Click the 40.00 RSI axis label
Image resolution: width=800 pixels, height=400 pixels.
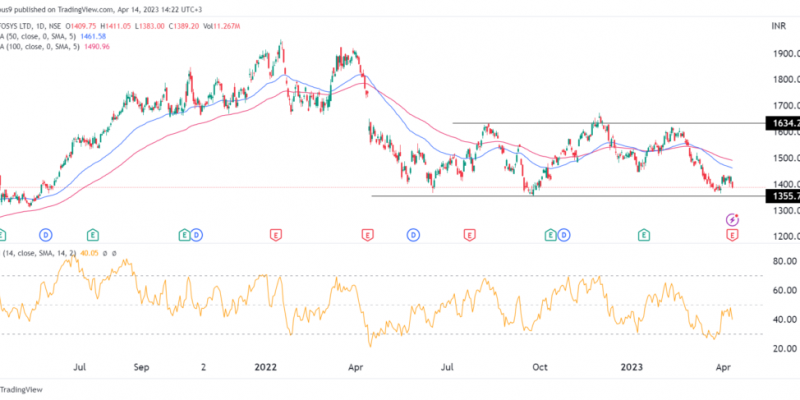tap(786, 319)
